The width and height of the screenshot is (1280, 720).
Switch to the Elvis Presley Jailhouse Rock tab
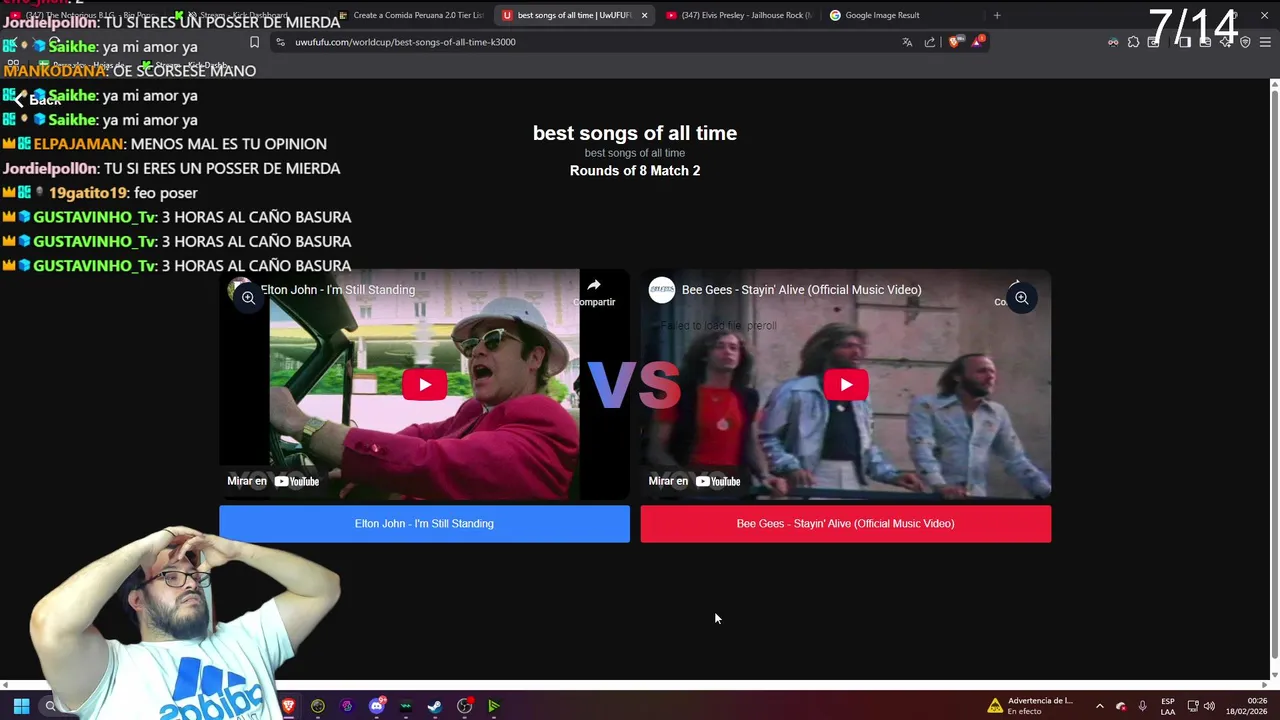click(x=738, y=15)
